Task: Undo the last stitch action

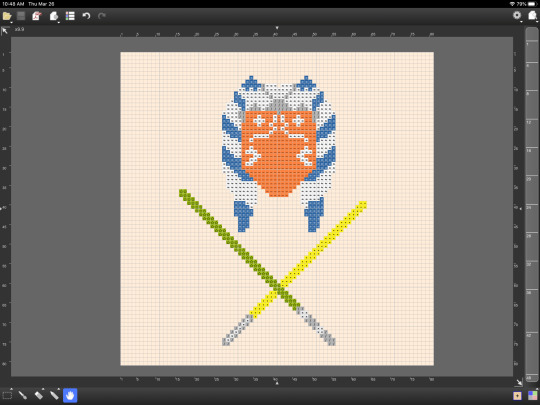Action: coord(86,16)
